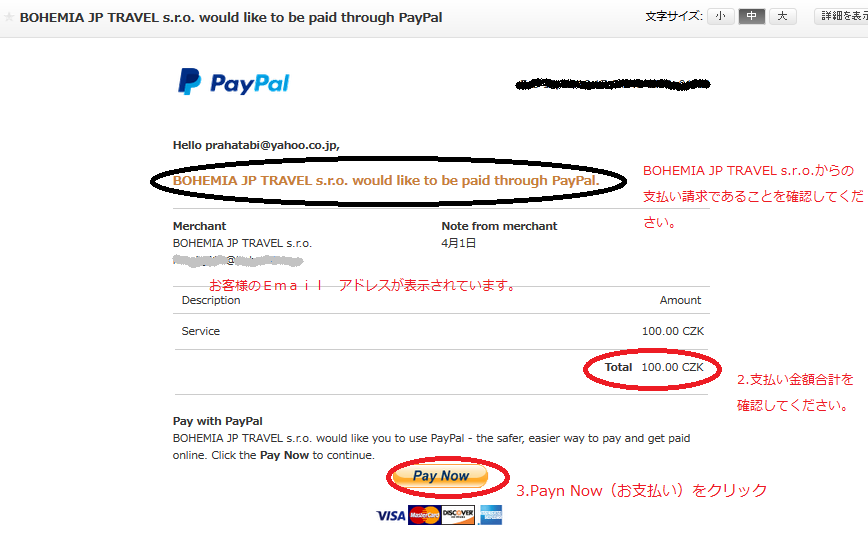Click the Note from merchant date 4月1日

pos(458,243)
